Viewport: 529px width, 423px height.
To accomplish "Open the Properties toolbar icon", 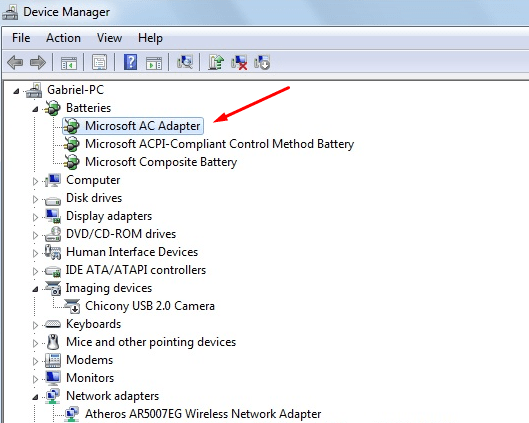I will click(x=100, y=62).
